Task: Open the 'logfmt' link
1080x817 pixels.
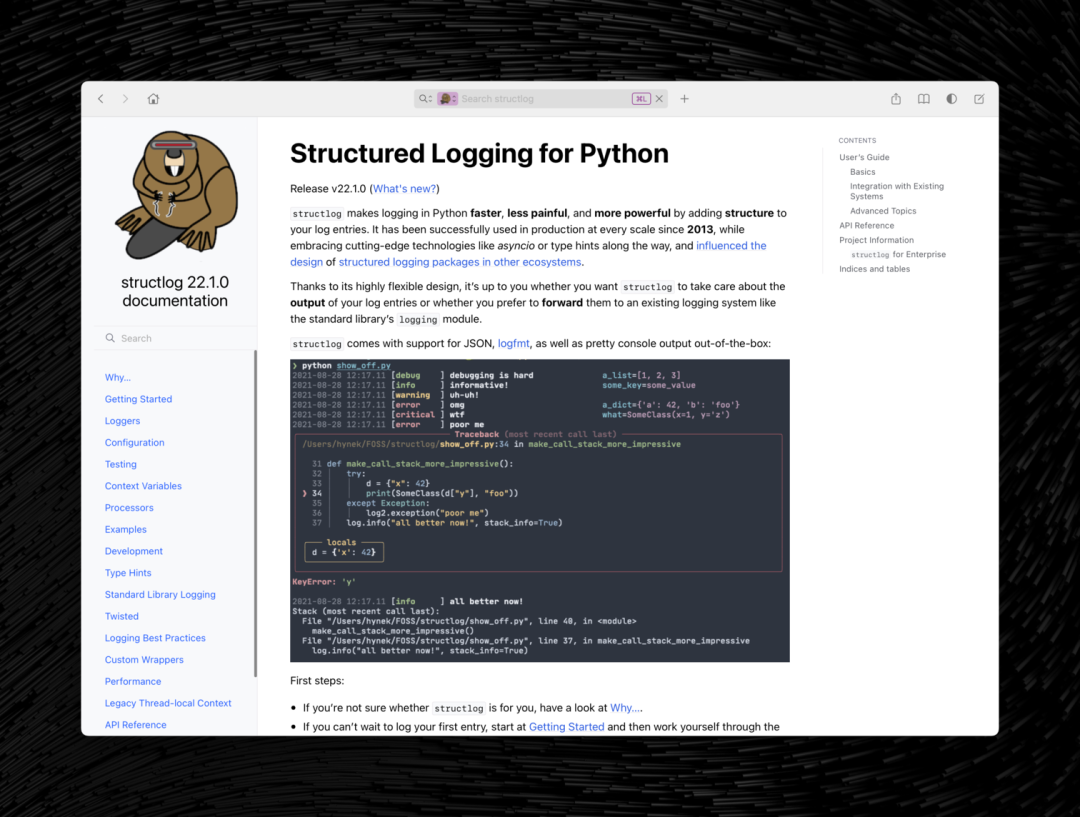Action: click(514, 343)
